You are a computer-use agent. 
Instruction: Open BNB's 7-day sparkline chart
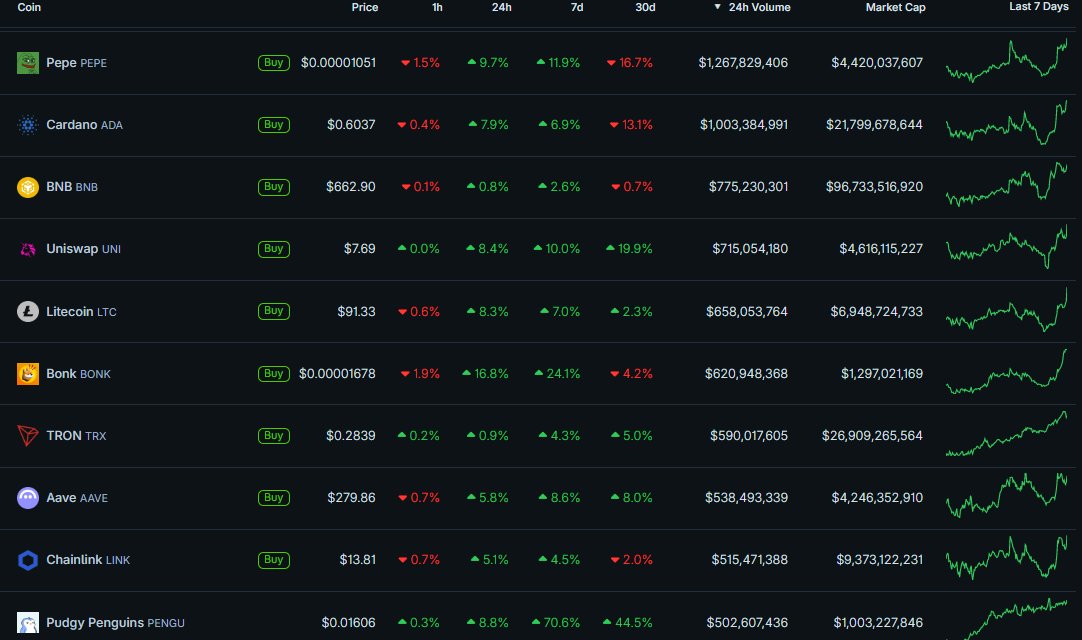pos(1006,184)
